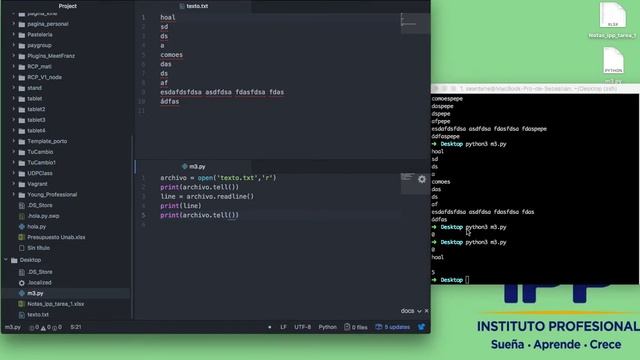Image resolution: width=640 pixels, height=360 pixels.
Task: Change the Python grammar selector
Action: click(x=327, y=327)
